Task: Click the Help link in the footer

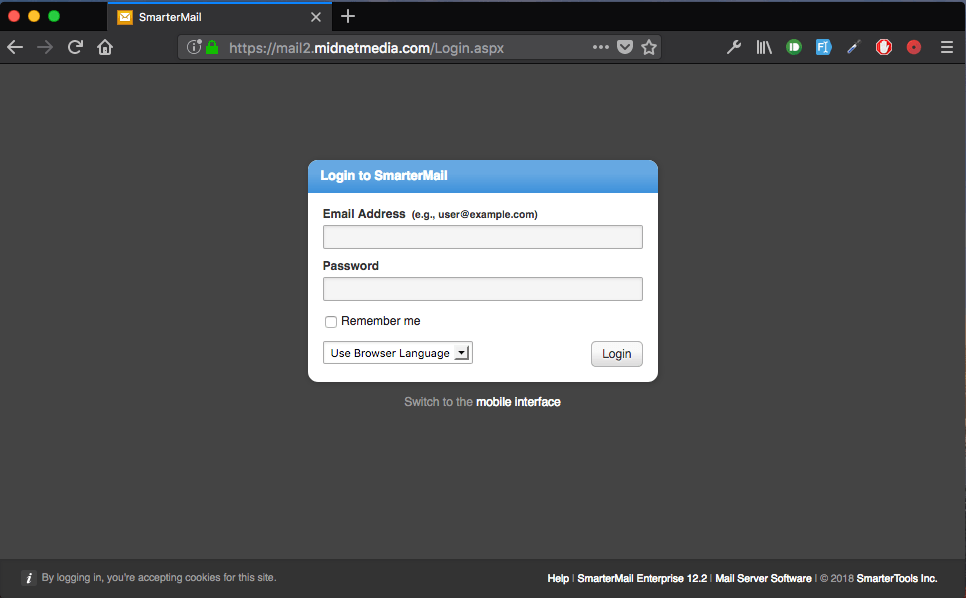Action: tap(558, 578)
